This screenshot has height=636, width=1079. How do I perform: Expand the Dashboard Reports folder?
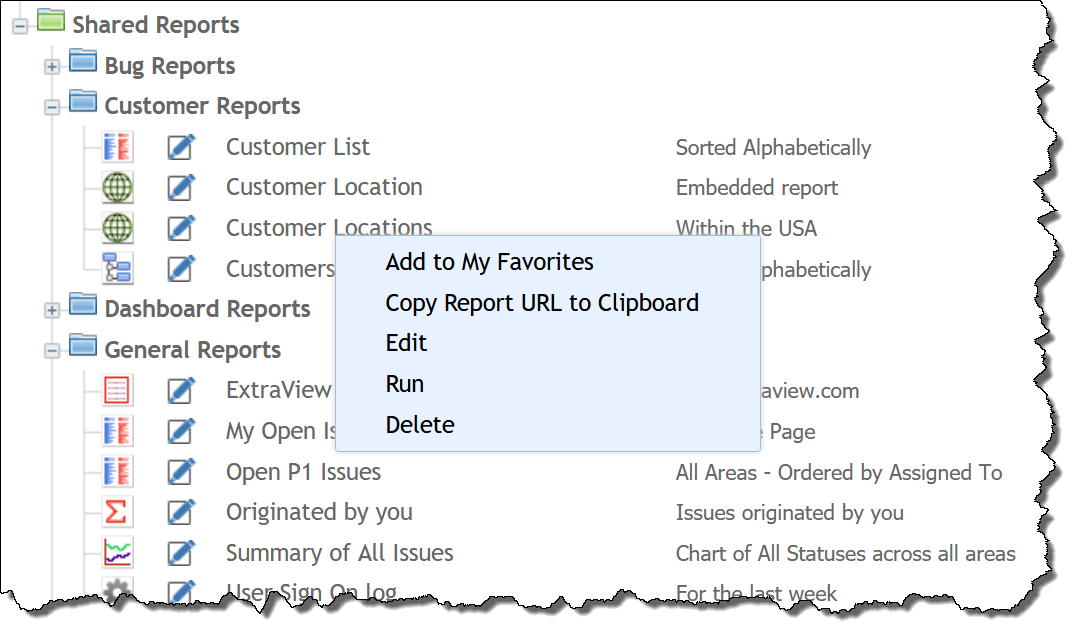pyautogui.click(x=52, y=310)
